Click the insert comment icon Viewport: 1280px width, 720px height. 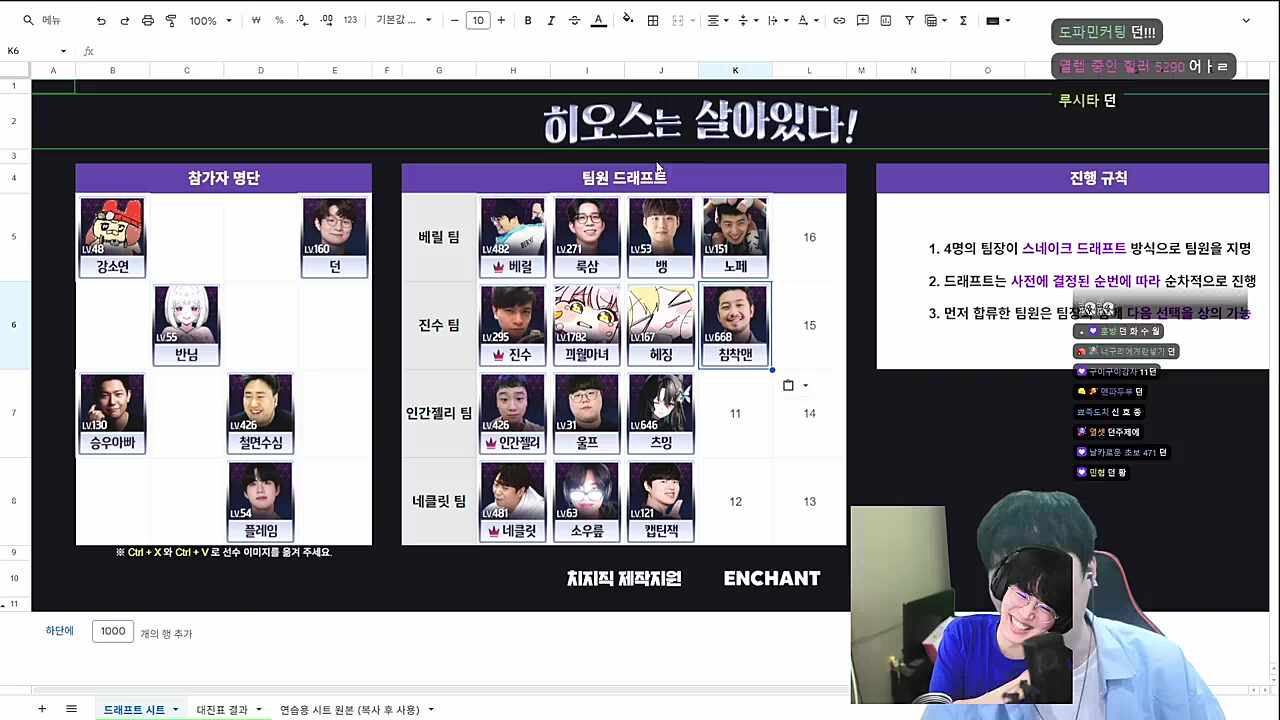tap(862, 20)
